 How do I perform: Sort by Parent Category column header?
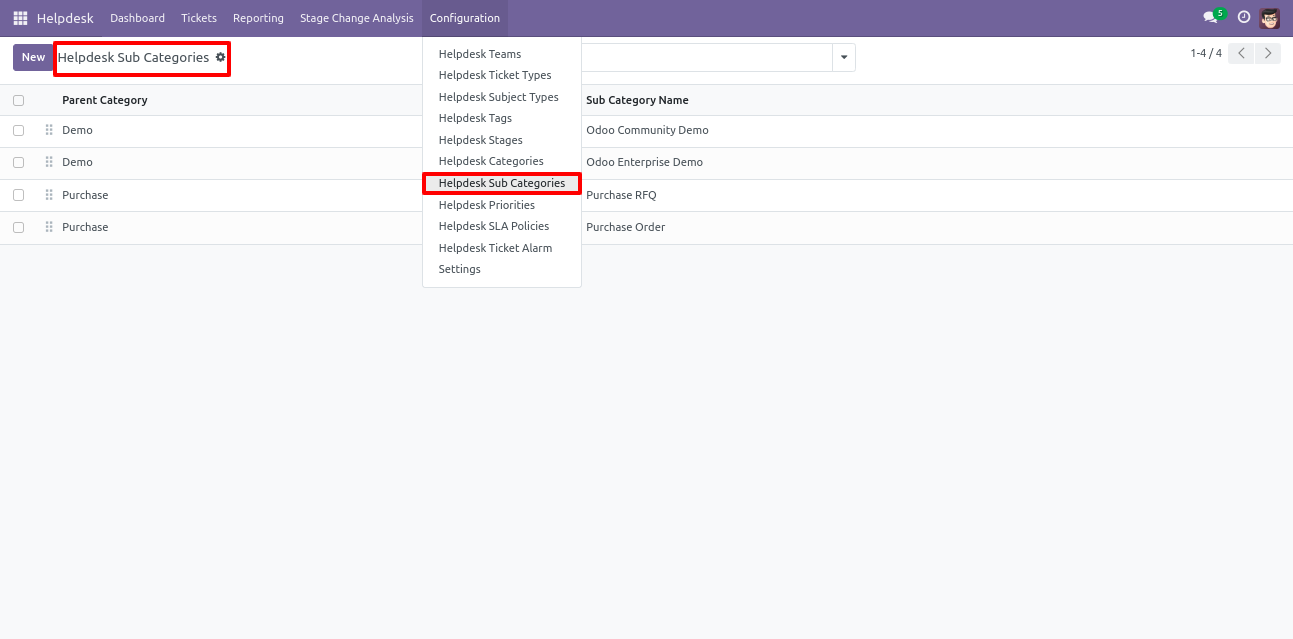[105, 100]
